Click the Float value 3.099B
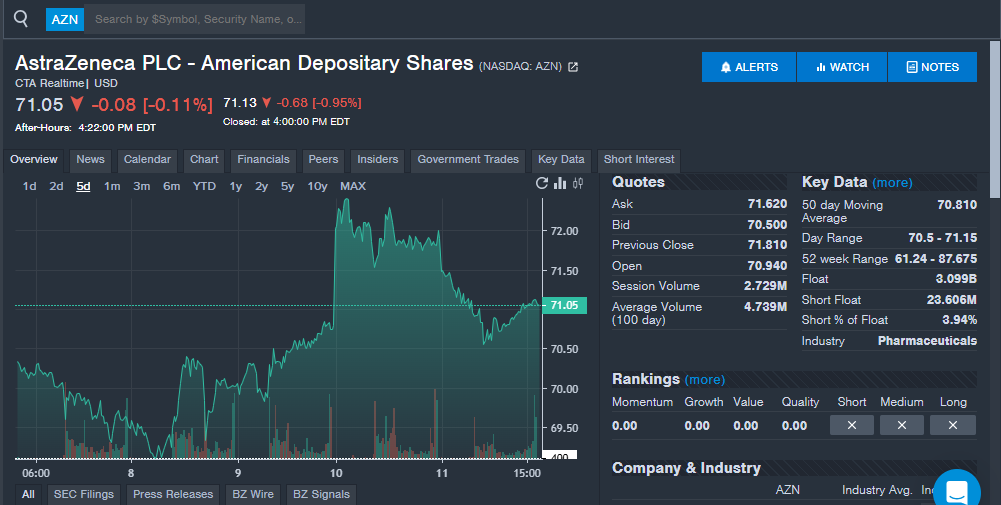Image resolution: width=1001 pixels, height=505 pixels. click(956, 279)
